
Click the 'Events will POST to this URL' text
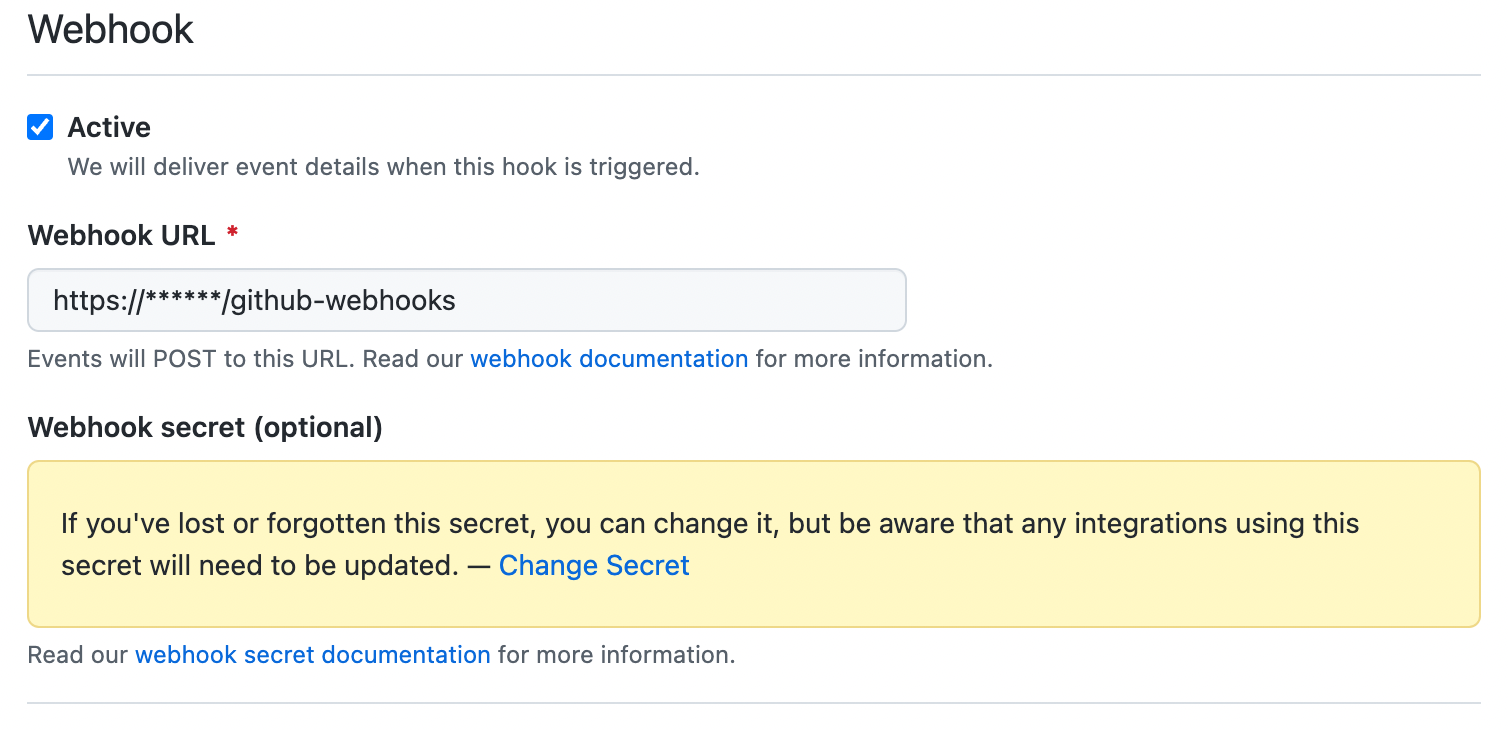[190, 359]
